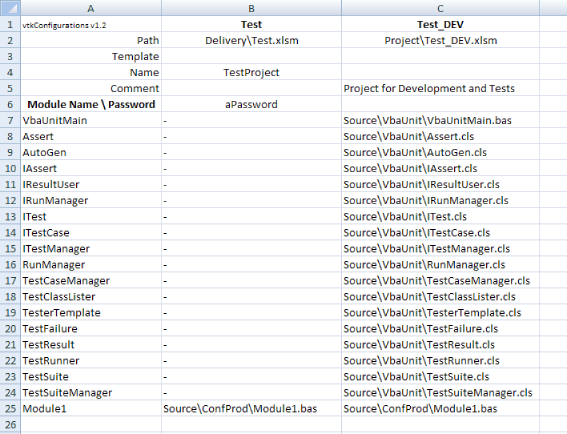The image size is (567, 434).
Task: Click the 'Comment' label cell
Action: (x=91, y=88)
